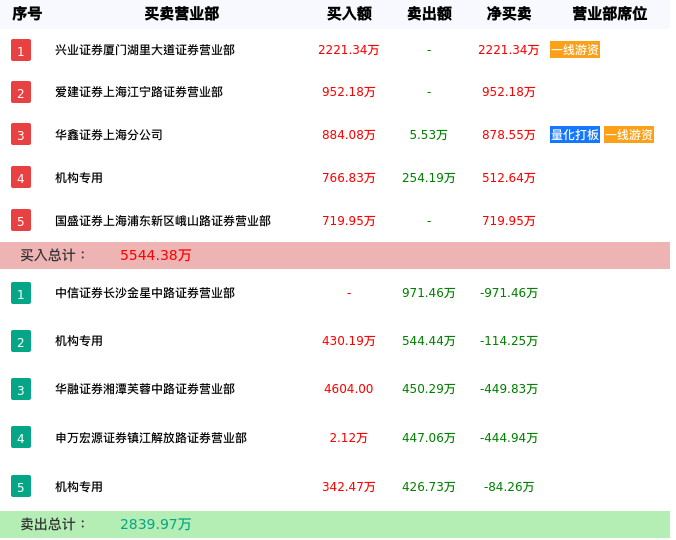Select 机构专用 in sell row 2
676x540 pixels.
[79, 341]
